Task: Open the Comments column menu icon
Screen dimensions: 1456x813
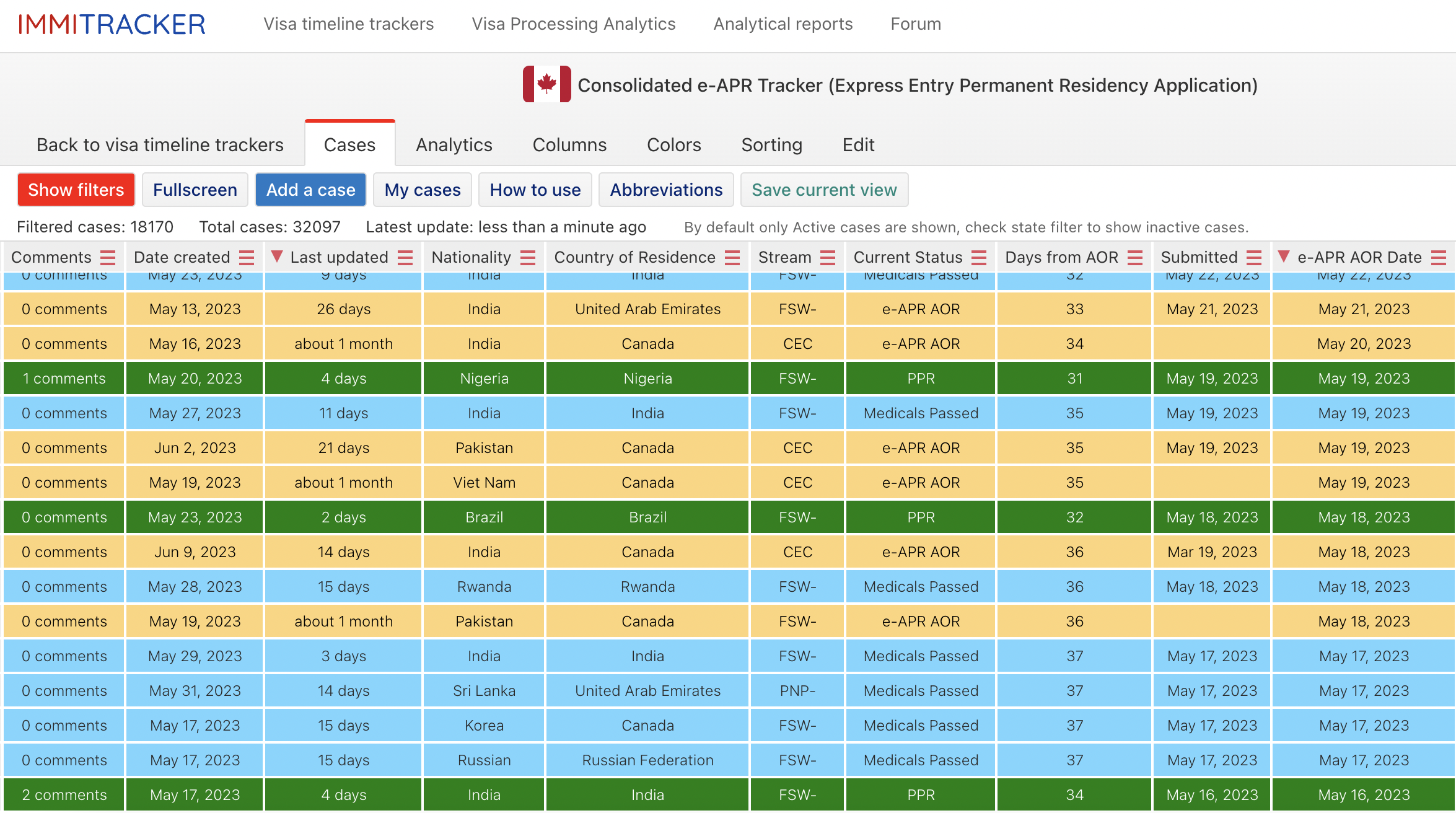Action: pos(108,258)
